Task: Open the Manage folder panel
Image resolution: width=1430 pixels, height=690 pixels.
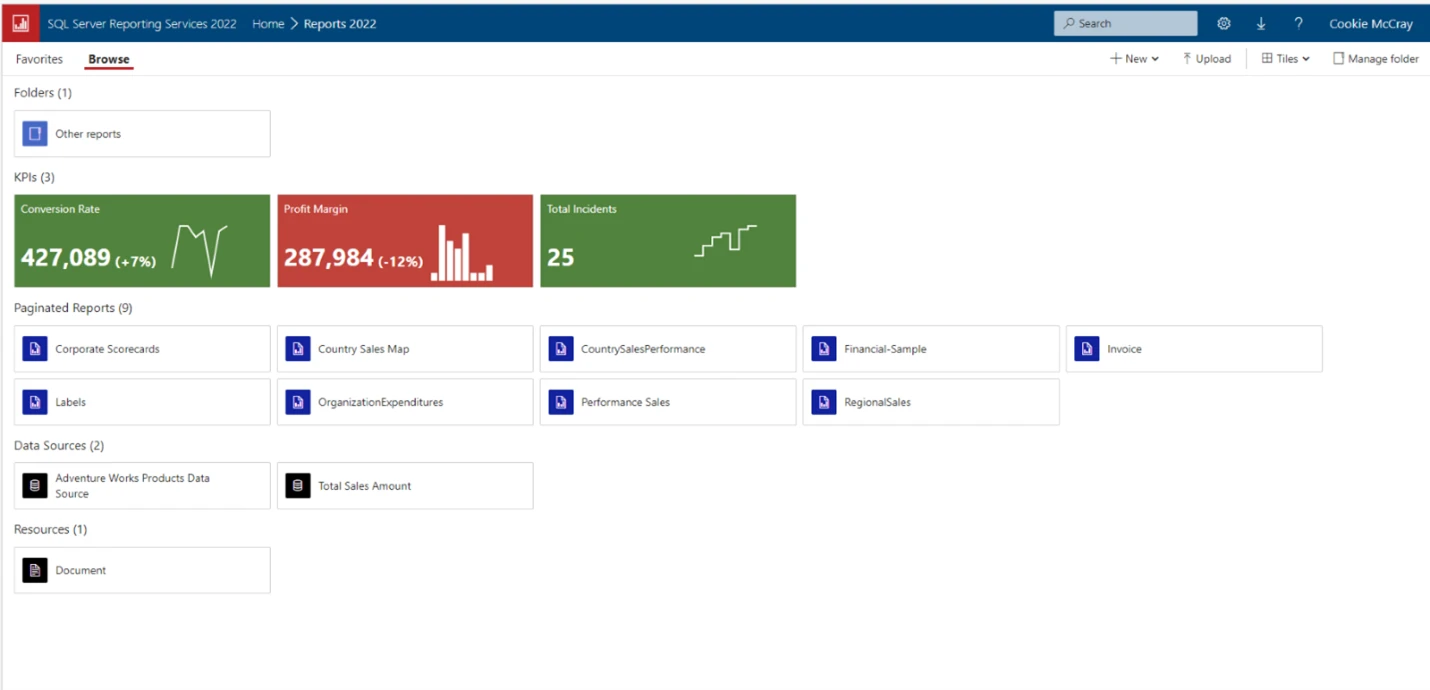Action: click(1375, 58)
